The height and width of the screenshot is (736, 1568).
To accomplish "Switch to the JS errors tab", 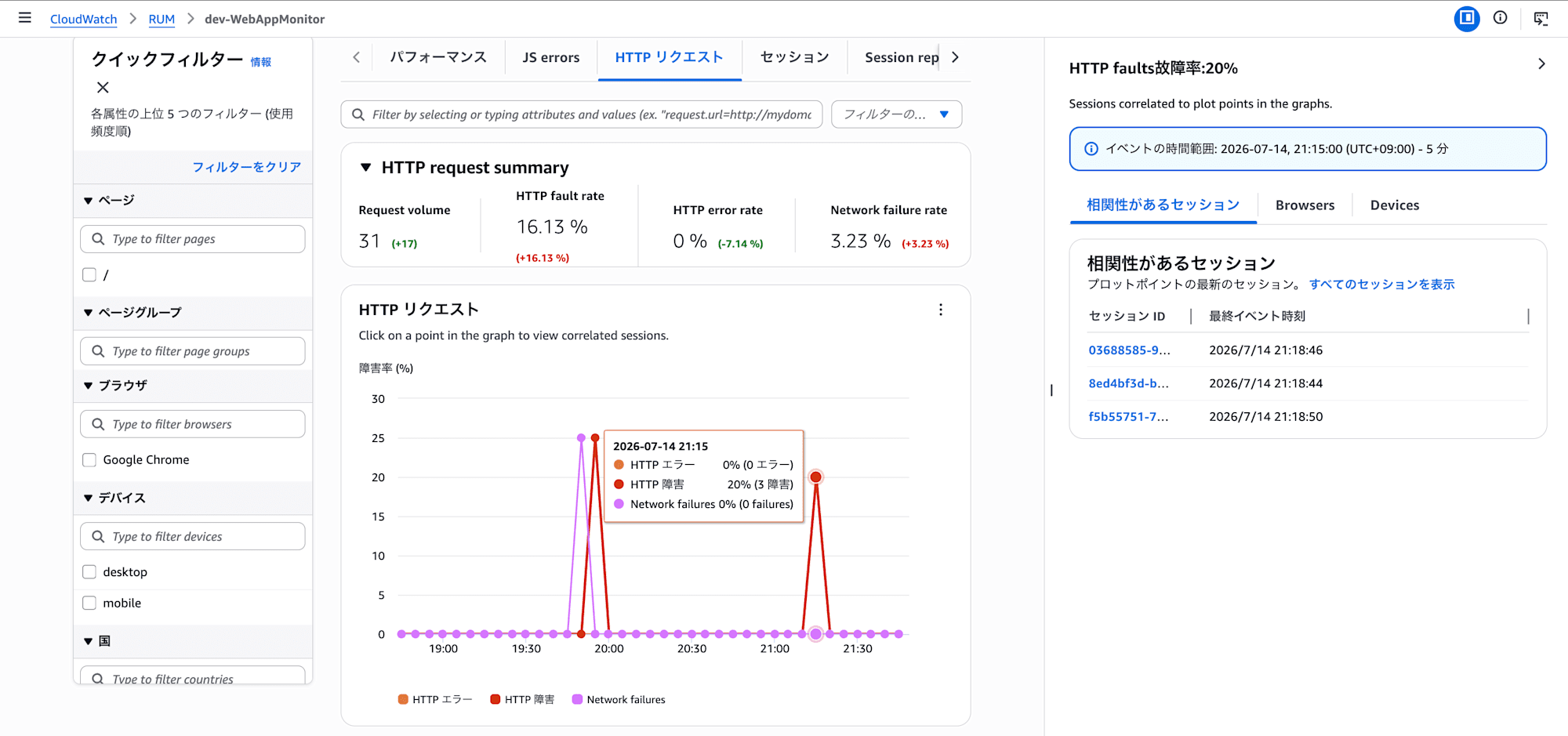I will point(551,57).
